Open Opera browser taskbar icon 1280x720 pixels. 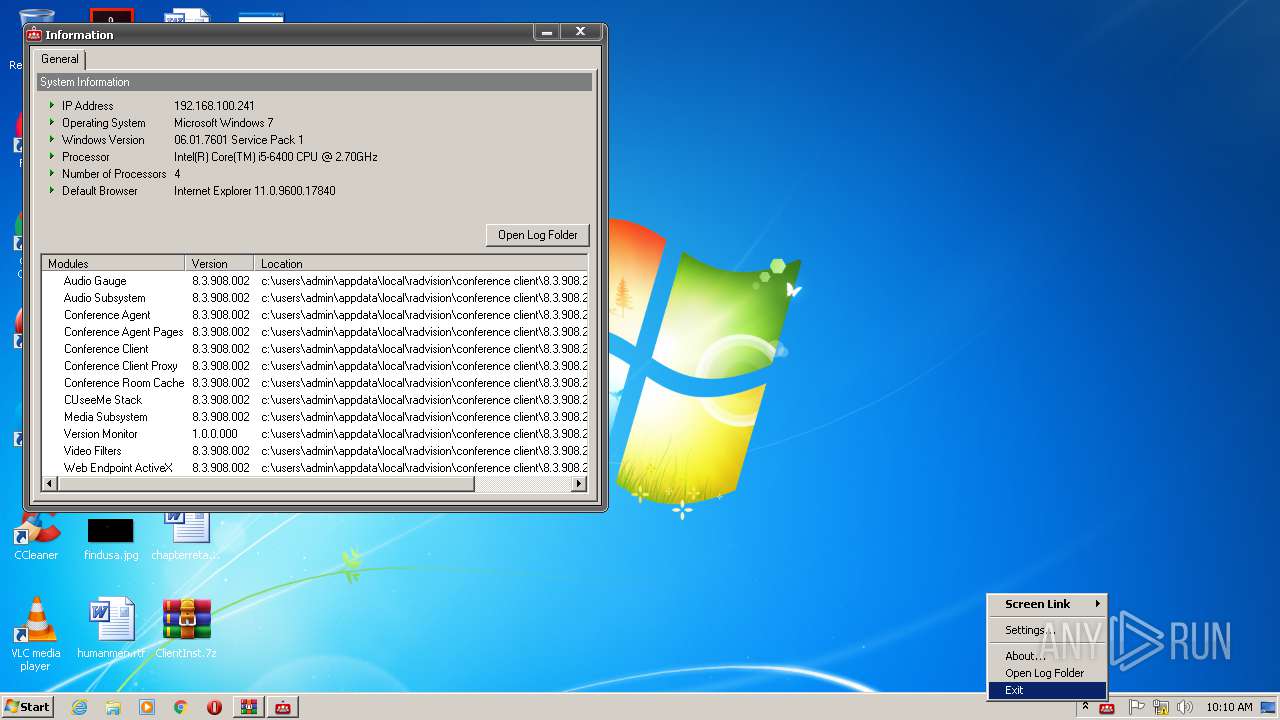tap(214, 707)
